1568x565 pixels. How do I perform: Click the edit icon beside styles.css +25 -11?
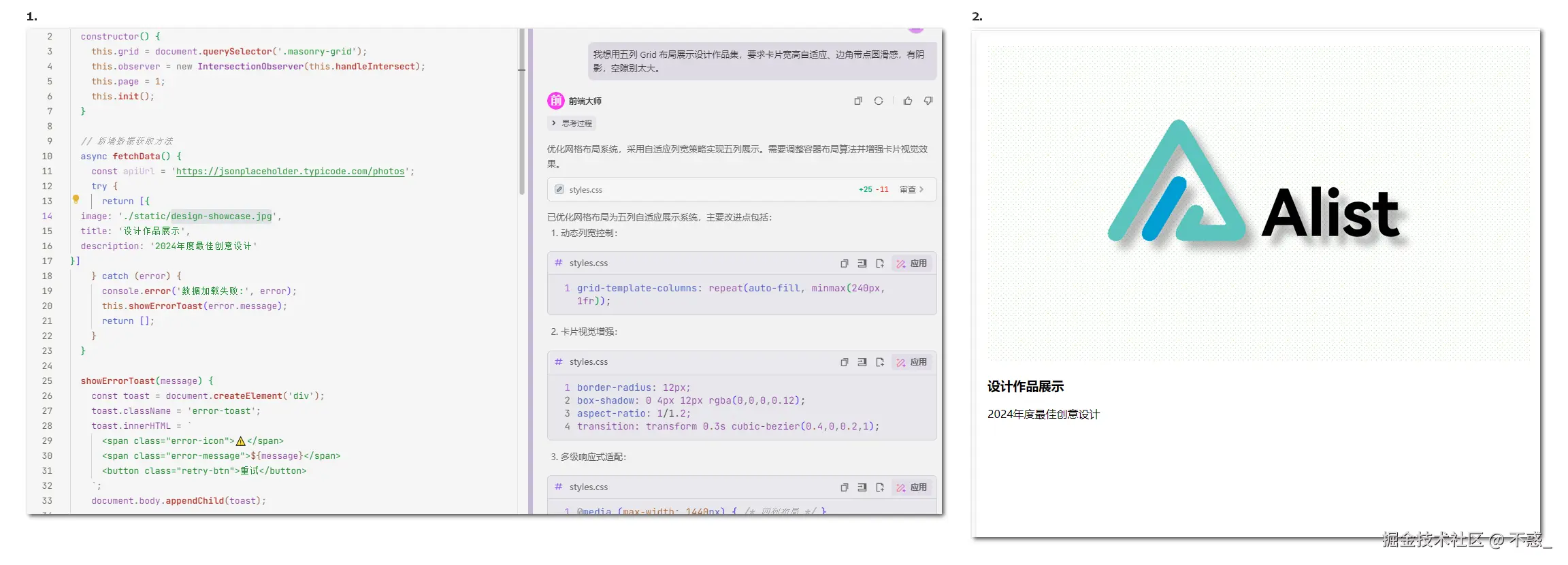click(559, 190)
